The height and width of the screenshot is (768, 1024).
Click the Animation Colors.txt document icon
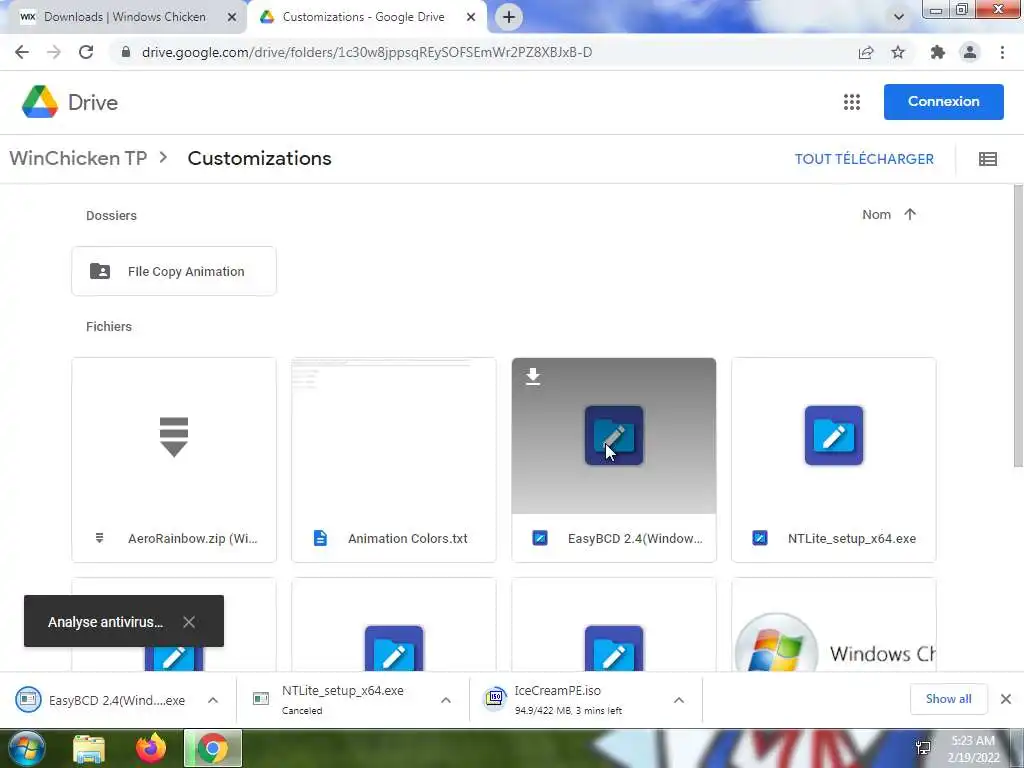click(x=320, y=538)
